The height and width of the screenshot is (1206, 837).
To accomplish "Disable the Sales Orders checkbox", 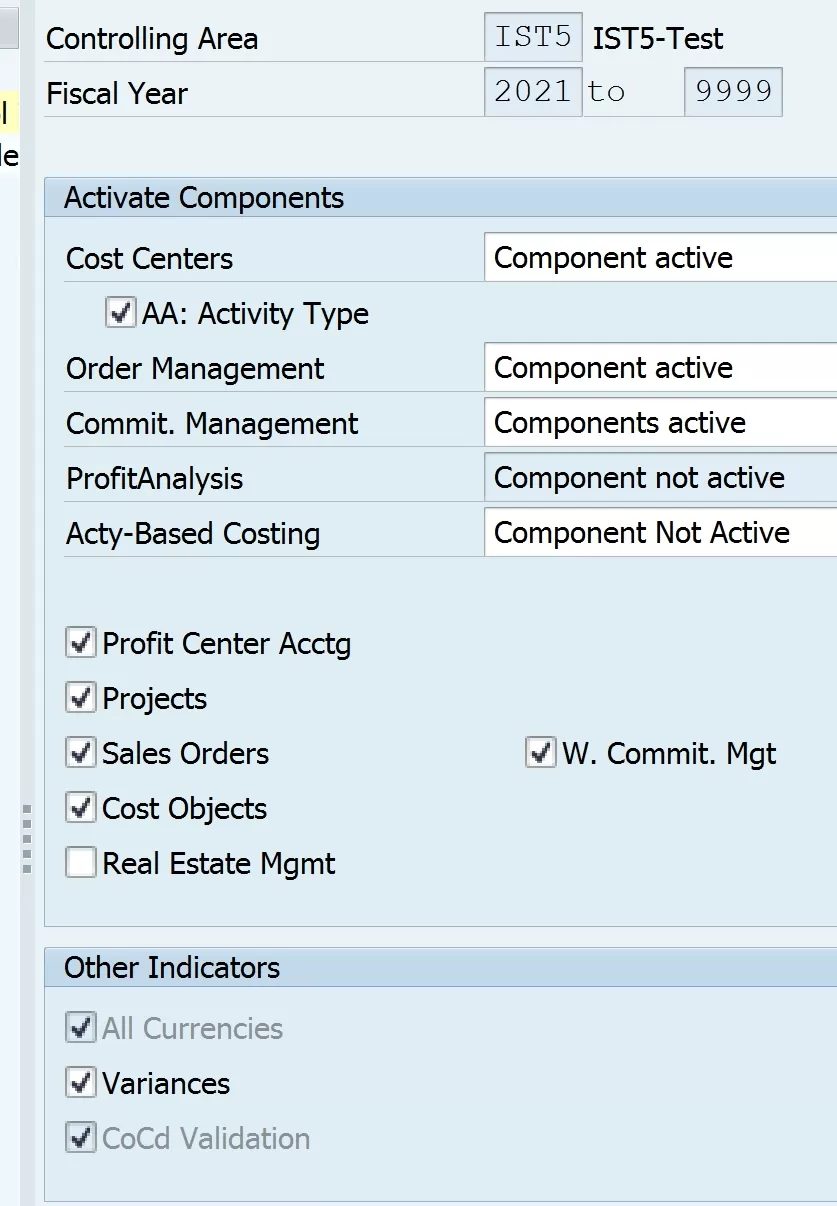I will pyautogui.click(x=81, y=752).
